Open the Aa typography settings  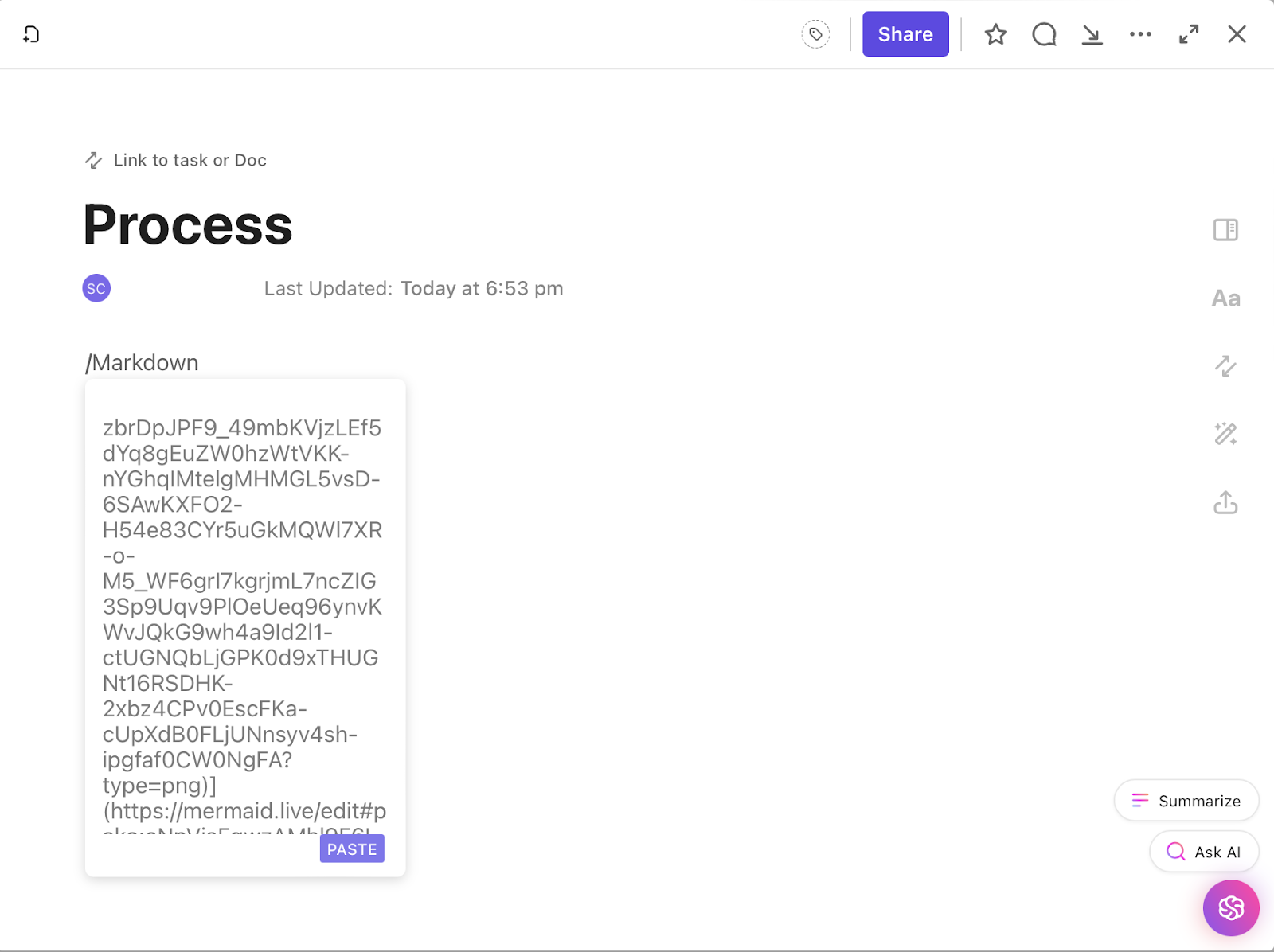pyautogui.click(x=1225, y=298)
